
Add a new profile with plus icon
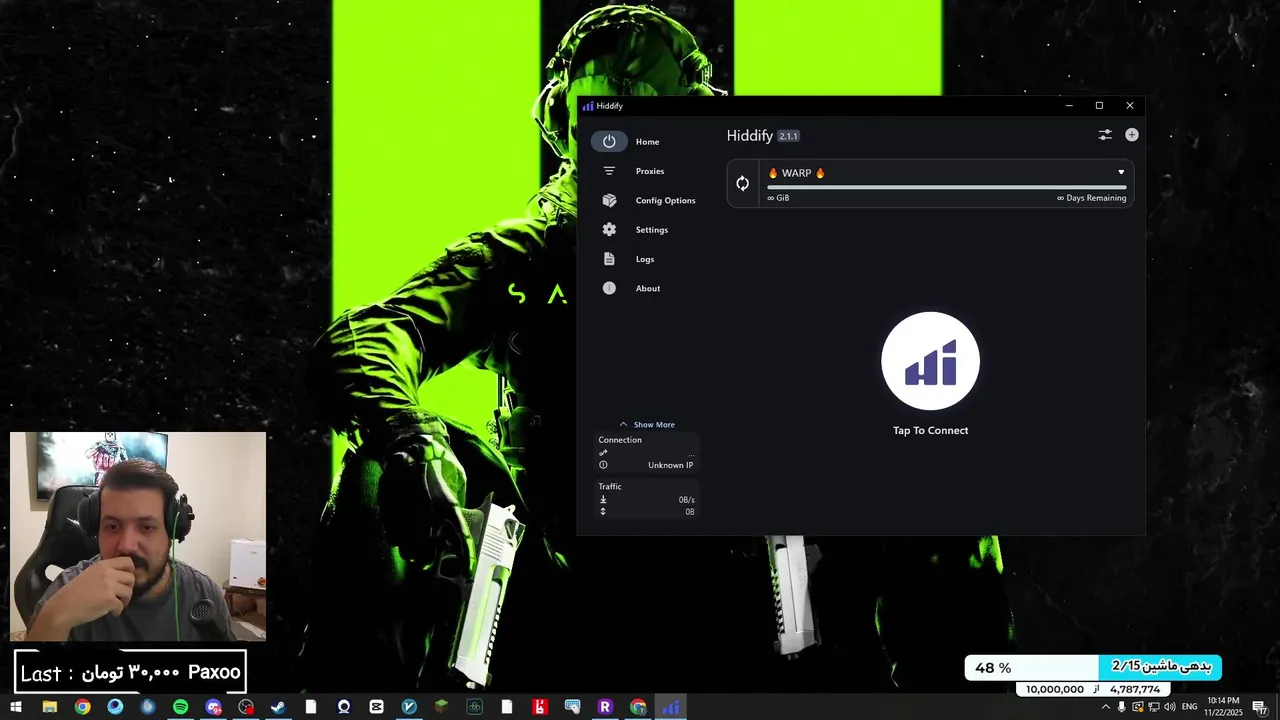tap(1132, 135)
